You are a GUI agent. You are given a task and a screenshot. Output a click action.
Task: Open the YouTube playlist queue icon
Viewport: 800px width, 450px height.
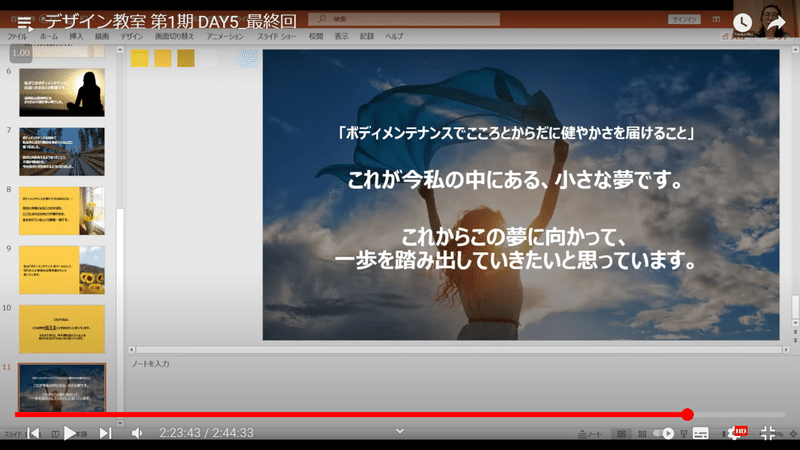pos(24,22)
